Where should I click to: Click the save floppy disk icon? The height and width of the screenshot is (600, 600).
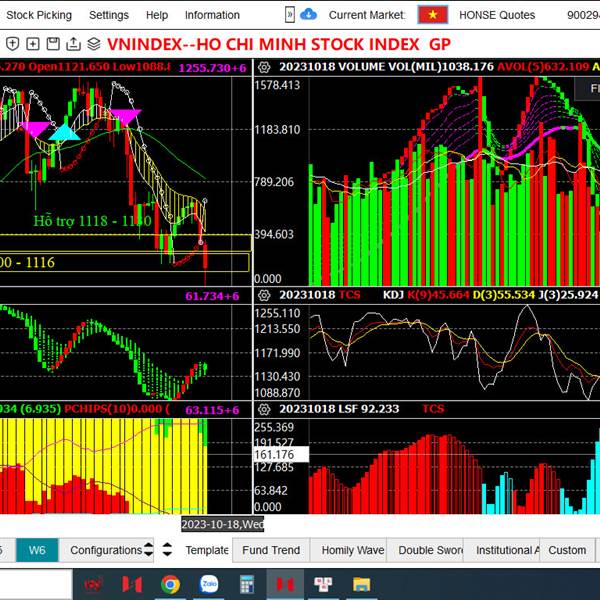(x=53, y=44)
